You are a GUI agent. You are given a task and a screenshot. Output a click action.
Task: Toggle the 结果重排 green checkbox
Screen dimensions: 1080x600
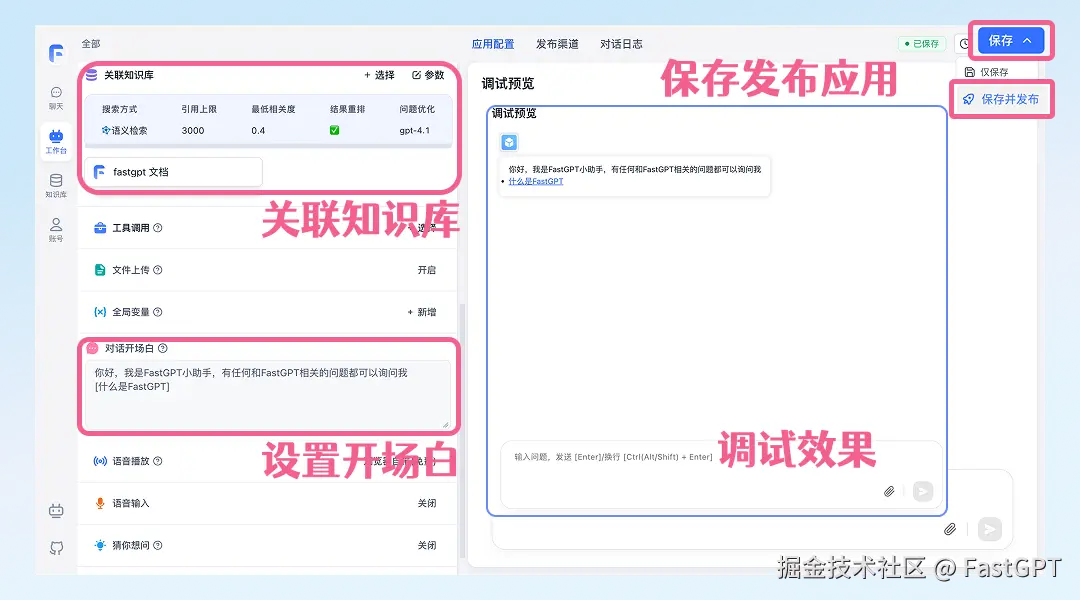(334, 130)
